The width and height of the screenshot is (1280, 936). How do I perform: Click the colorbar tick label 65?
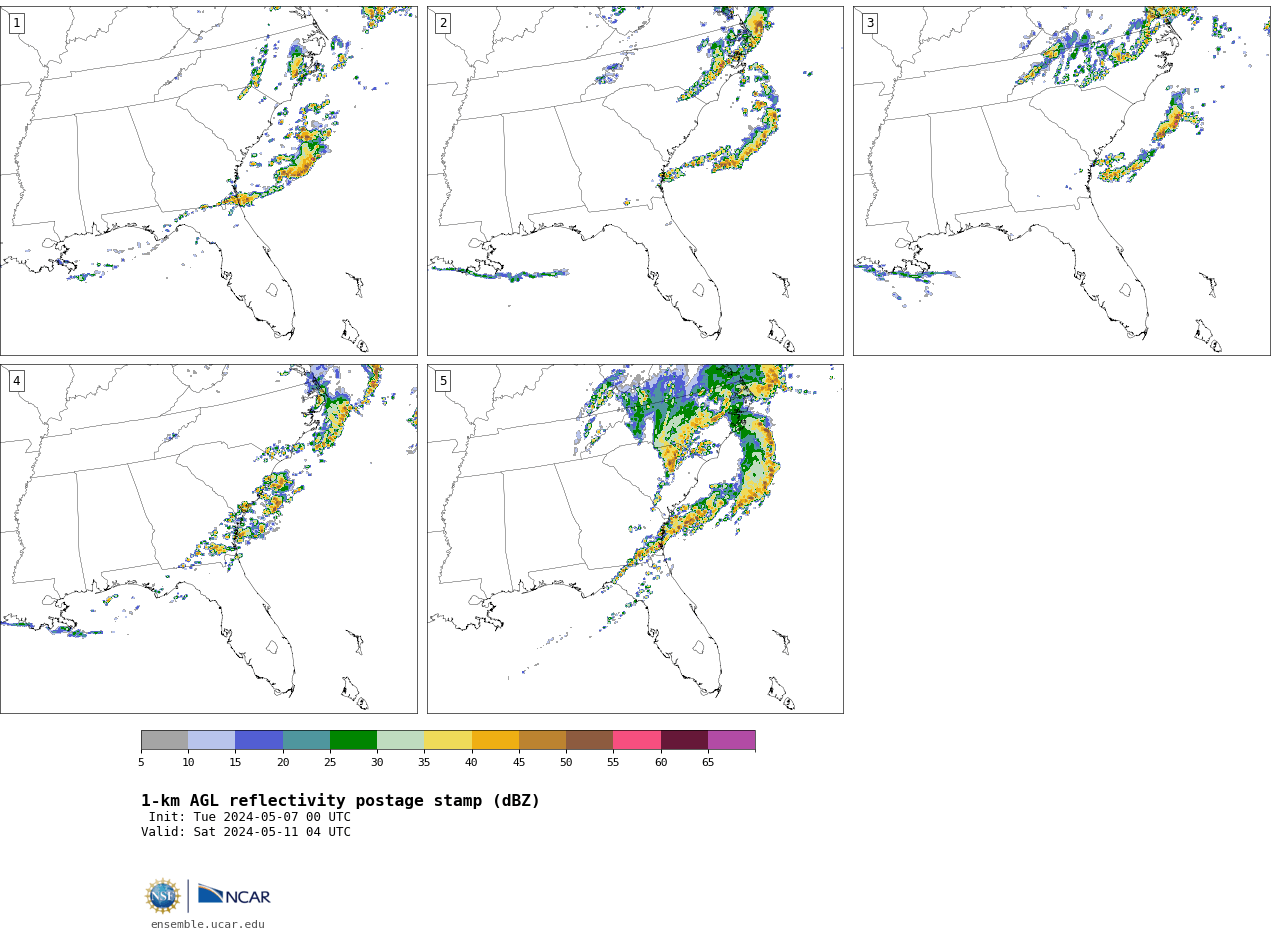(x=708, y=762)
